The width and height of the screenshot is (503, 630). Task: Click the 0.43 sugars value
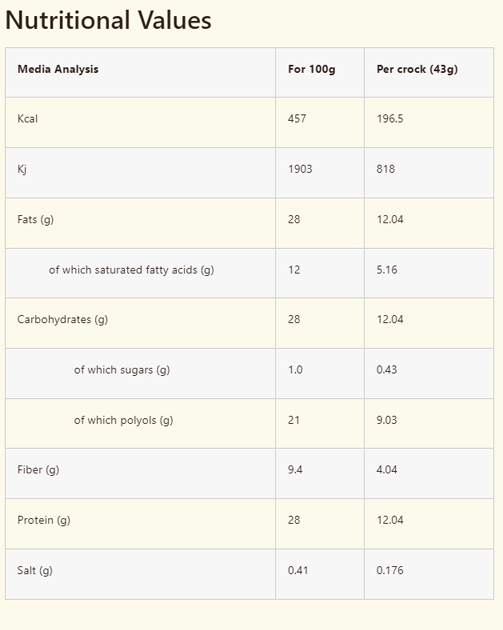[x=387, y=370]
